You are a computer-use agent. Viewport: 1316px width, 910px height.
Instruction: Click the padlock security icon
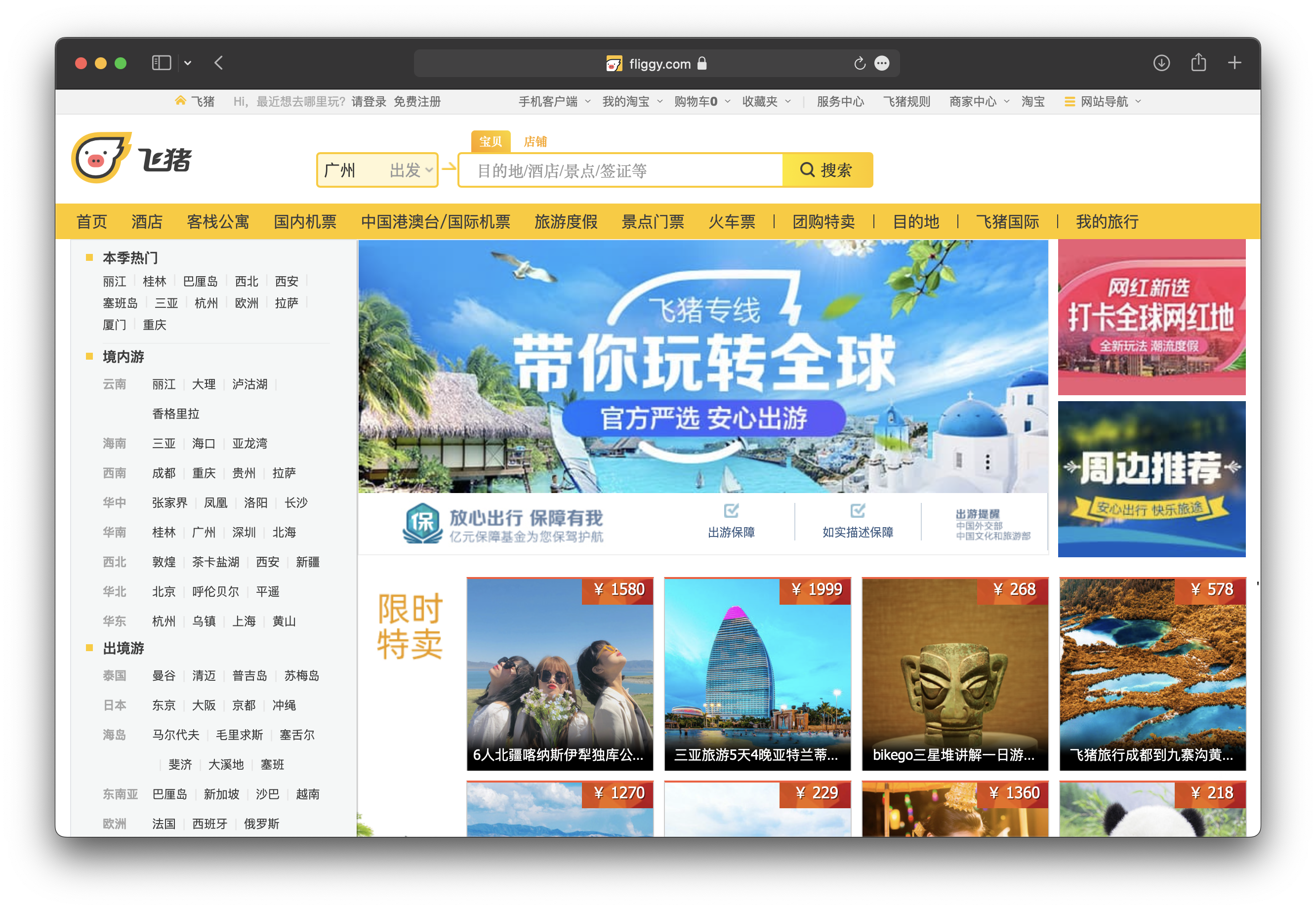(x=702, y=63)
